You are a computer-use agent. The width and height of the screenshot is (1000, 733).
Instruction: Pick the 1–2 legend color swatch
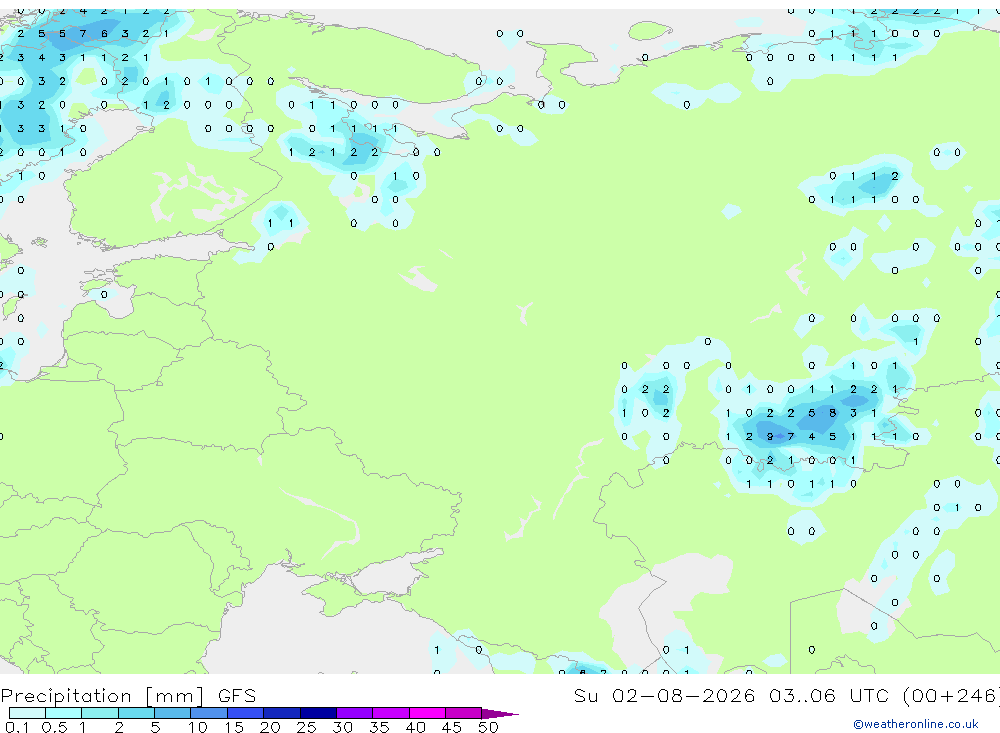[x=100, y=713]
